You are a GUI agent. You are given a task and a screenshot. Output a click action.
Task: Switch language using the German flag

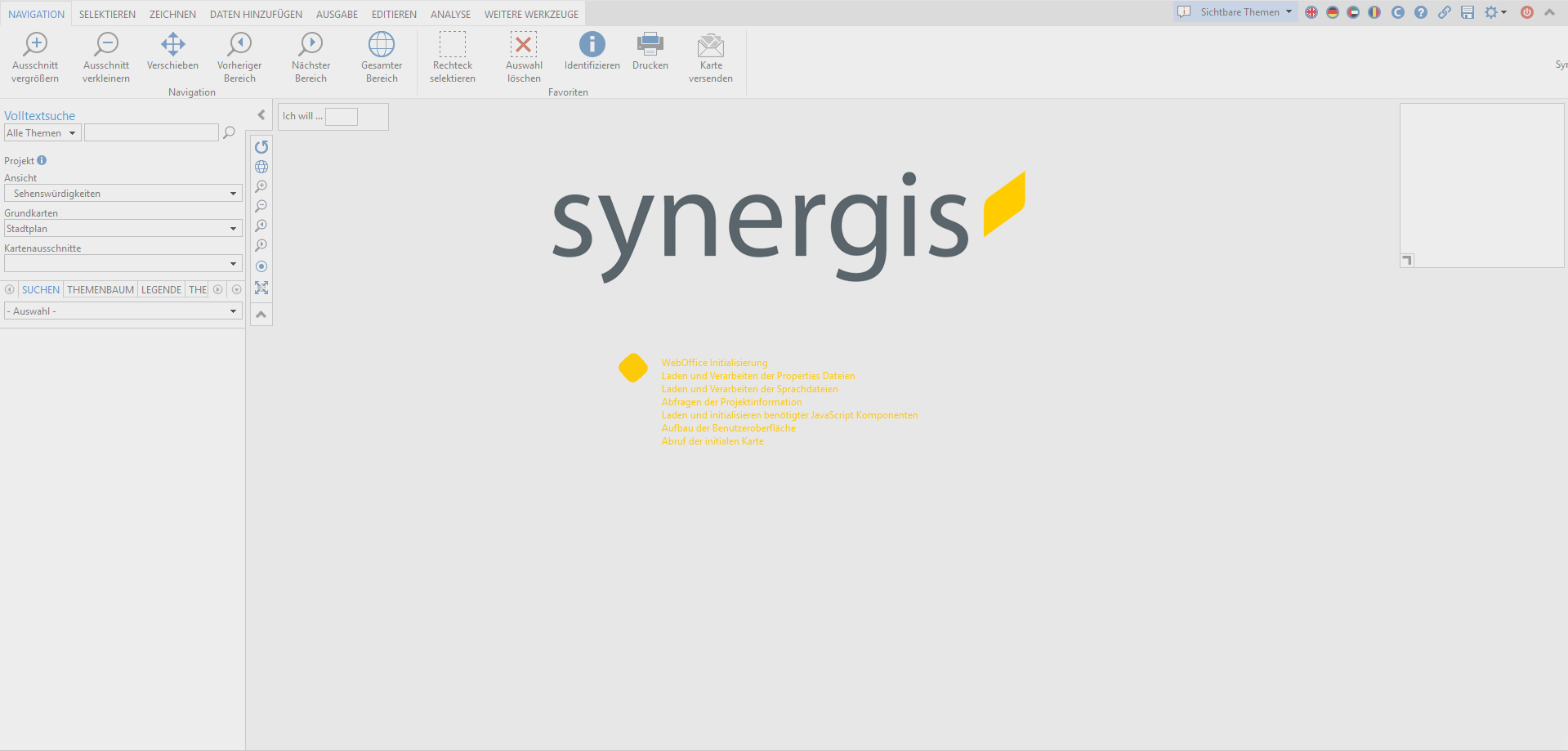(1332, 12)
